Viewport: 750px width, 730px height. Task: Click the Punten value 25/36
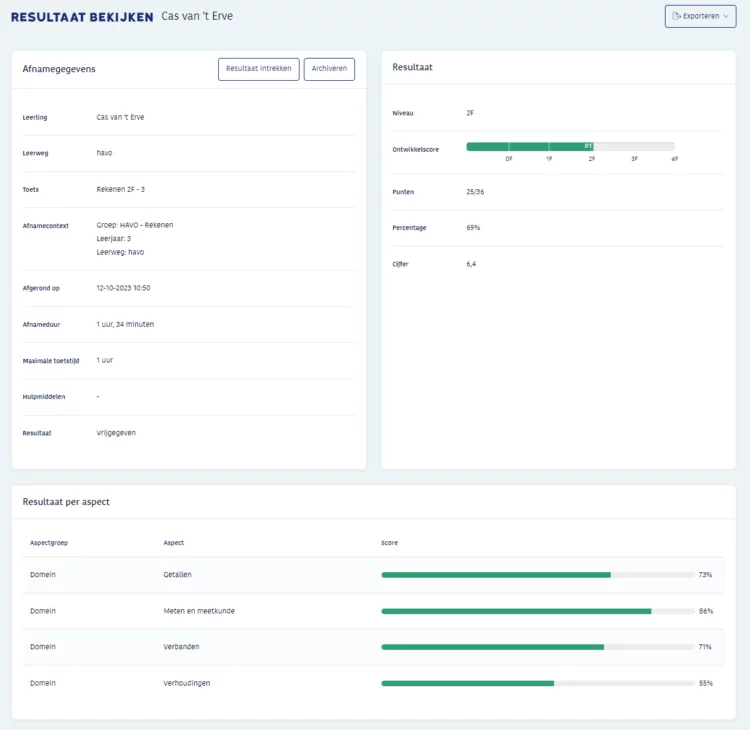(475, 192)
